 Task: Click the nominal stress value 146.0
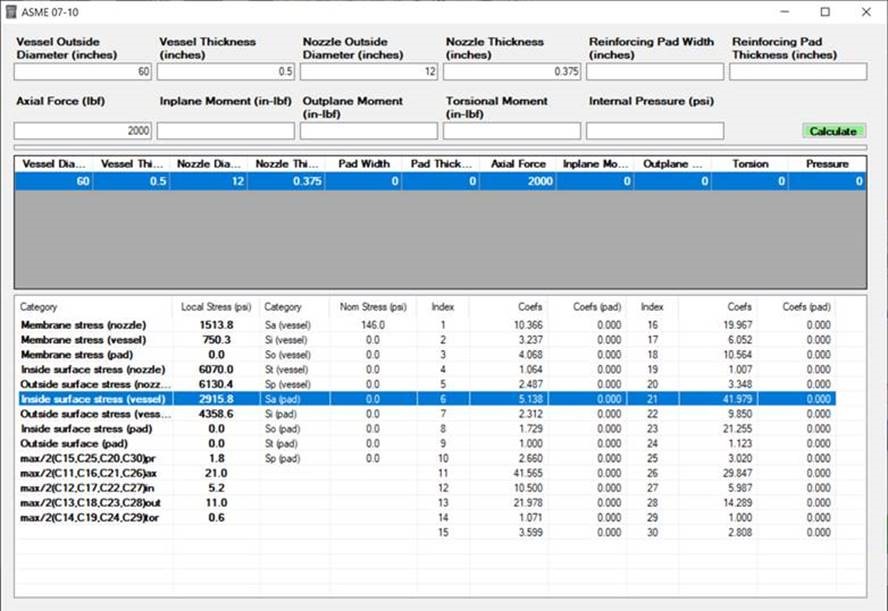click(x=373, y=325)
